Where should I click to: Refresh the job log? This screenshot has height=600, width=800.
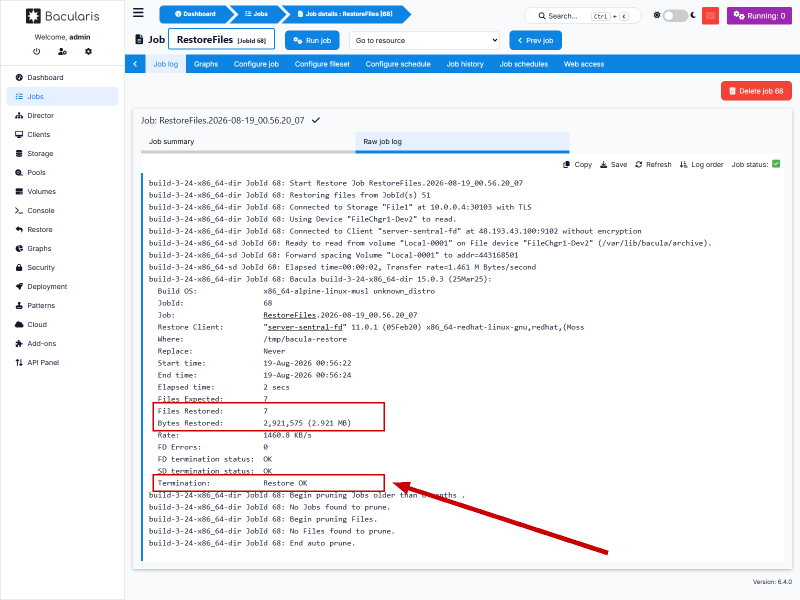point(653,164)
